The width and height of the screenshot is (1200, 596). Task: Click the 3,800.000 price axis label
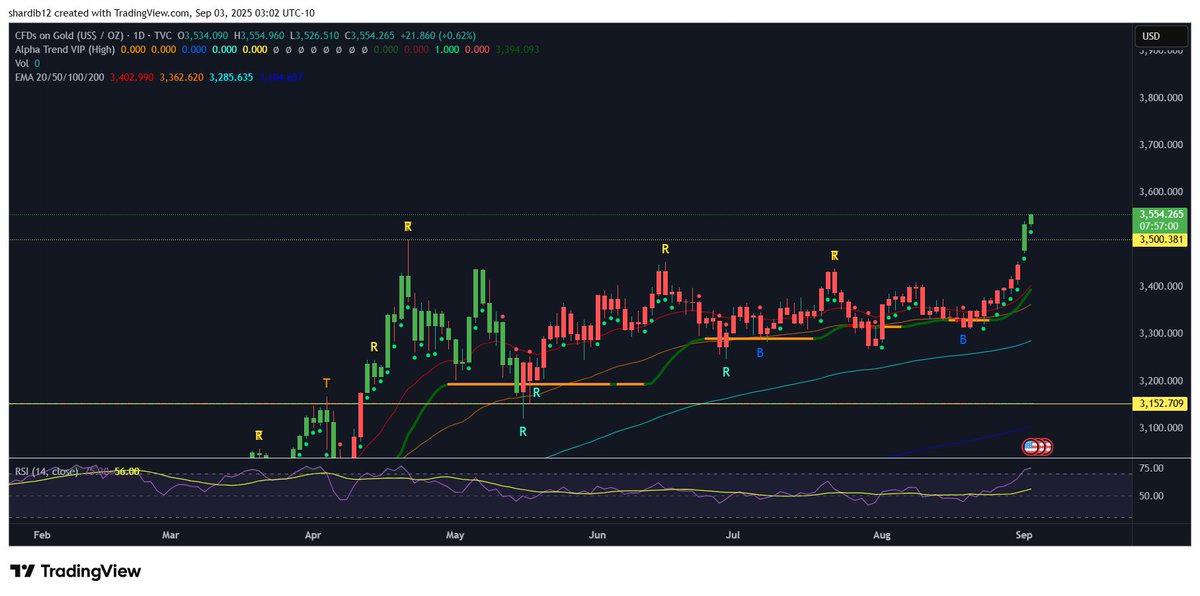click(1162, 98)
